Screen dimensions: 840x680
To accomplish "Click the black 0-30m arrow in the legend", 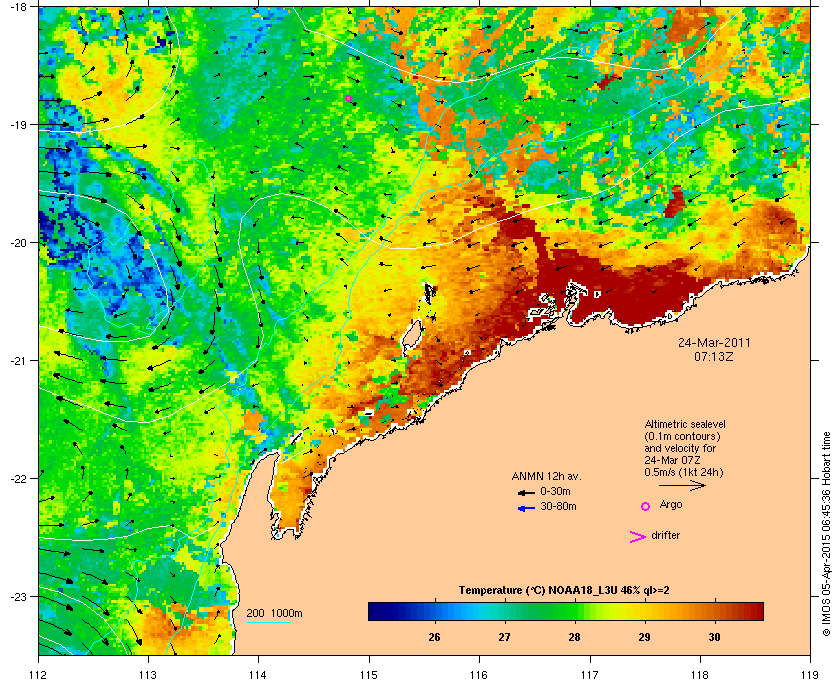I will point(526,492).
